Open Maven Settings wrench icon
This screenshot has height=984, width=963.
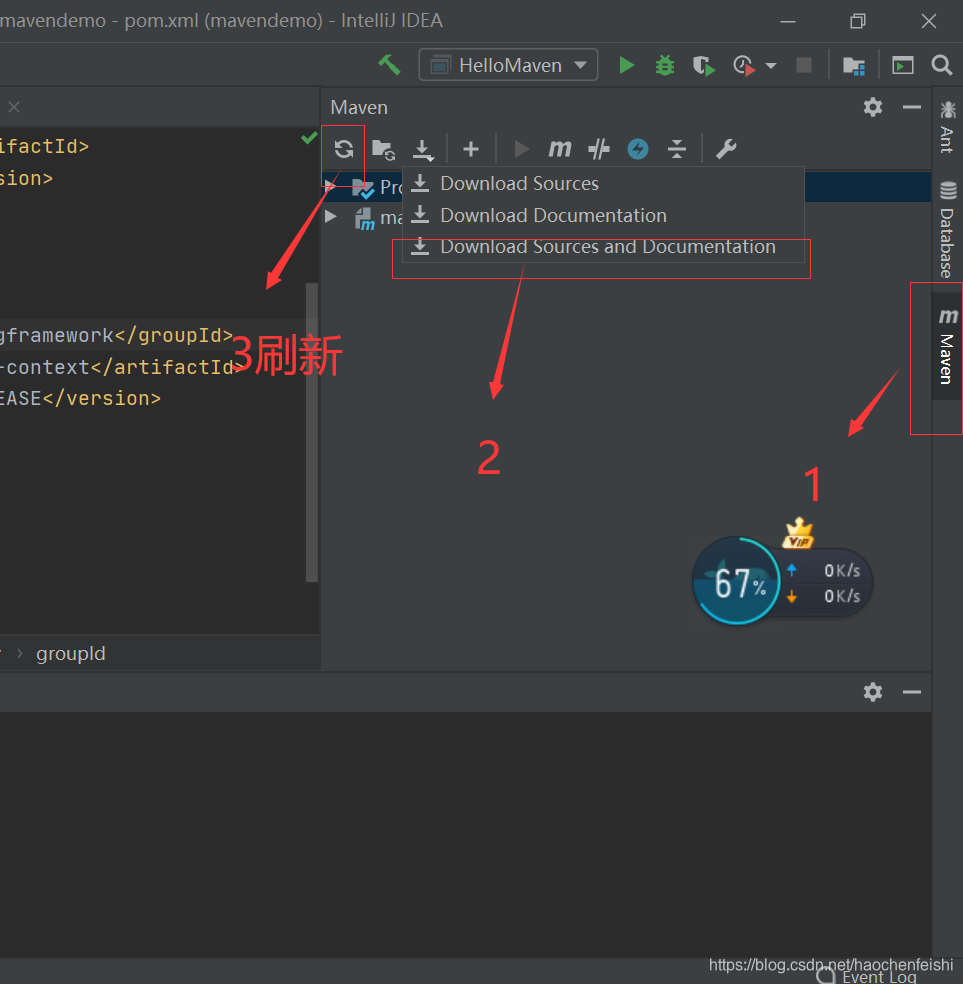(726, 149)
